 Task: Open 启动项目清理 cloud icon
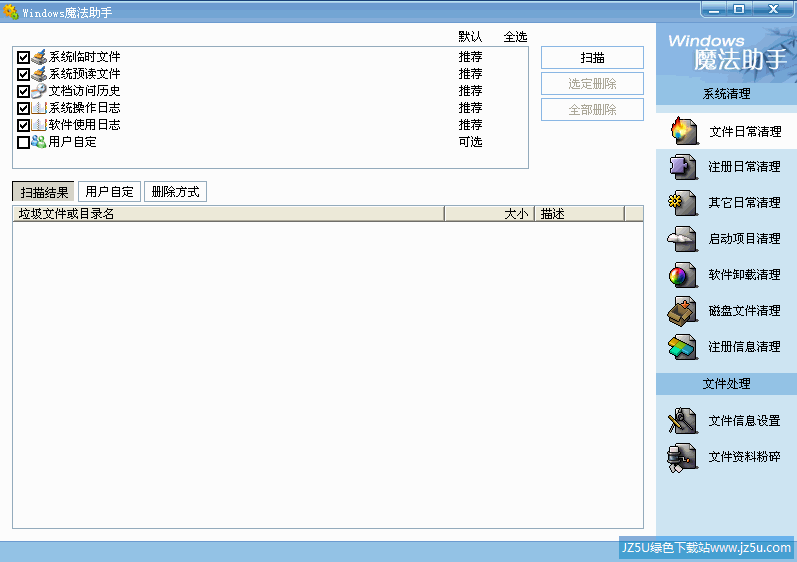pyautogui.click(x=682, y=238)
